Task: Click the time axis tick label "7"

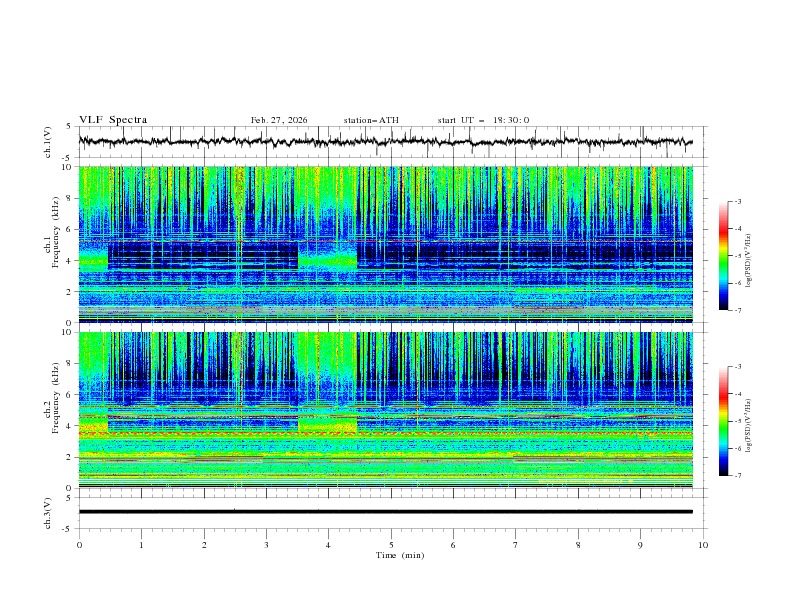Action: point(516,545)
